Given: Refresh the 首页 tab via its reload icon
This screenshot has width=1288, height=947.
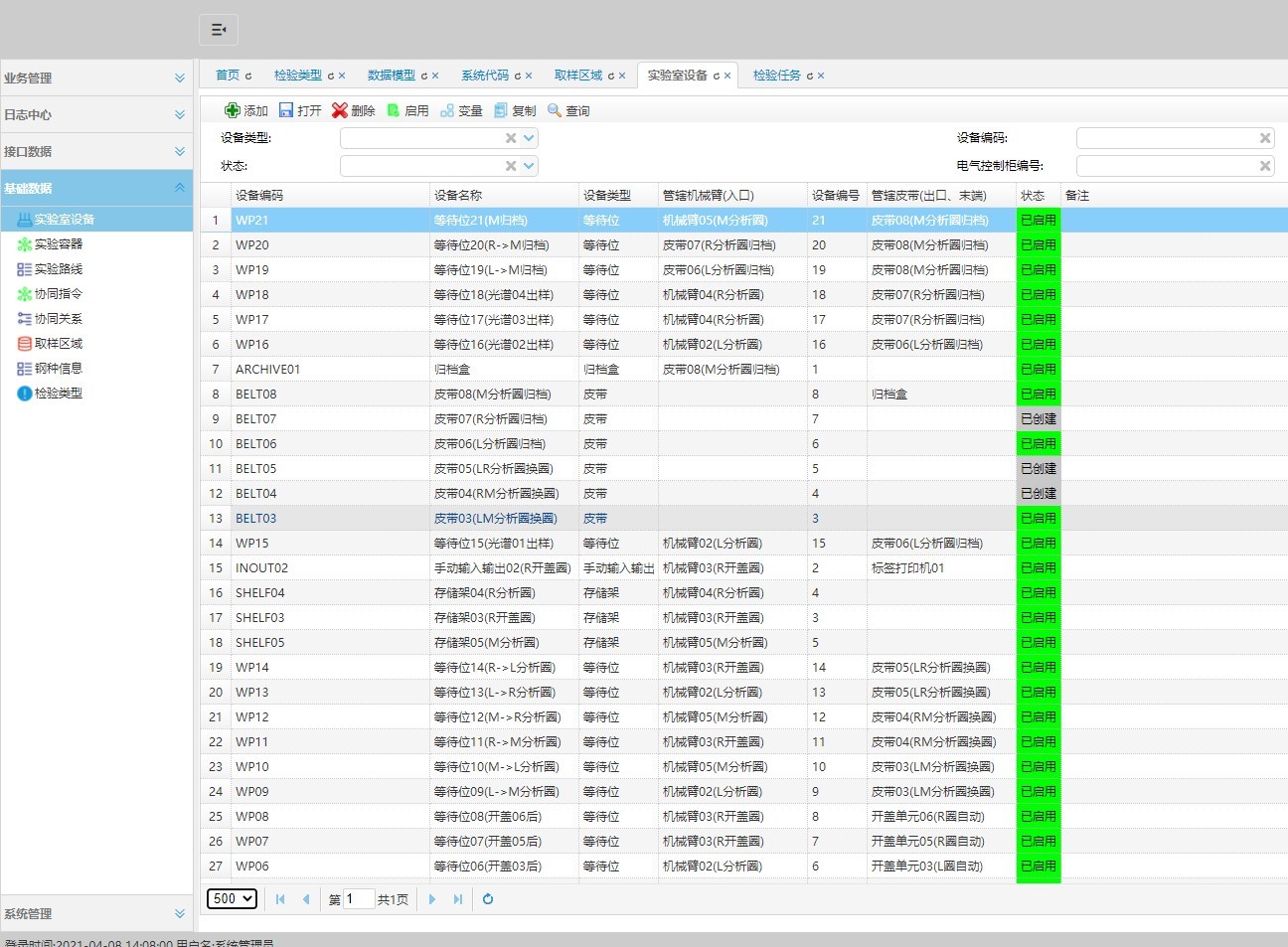Looking at the screenshot, I should pos(248,76).
